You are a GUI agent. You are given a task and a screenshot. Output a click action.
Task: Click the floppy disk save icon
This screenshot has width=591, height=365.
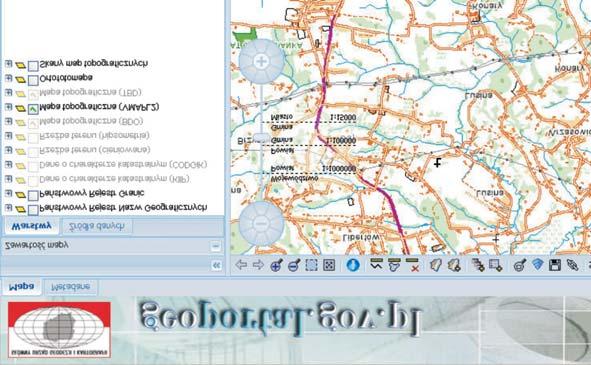[555, 265]
